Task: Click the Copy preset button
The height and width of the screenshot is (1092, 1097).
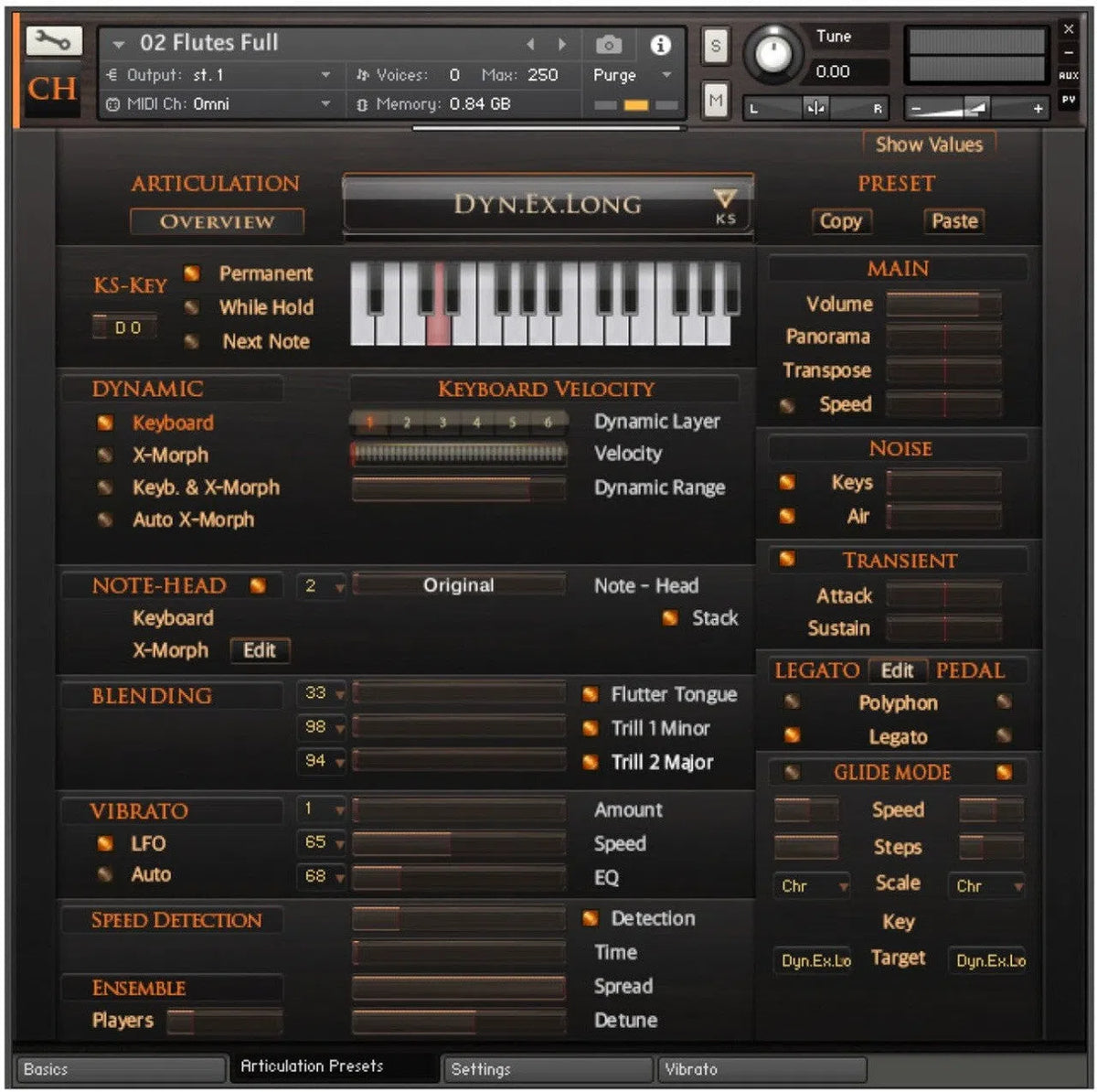Action: coord(840,221)
